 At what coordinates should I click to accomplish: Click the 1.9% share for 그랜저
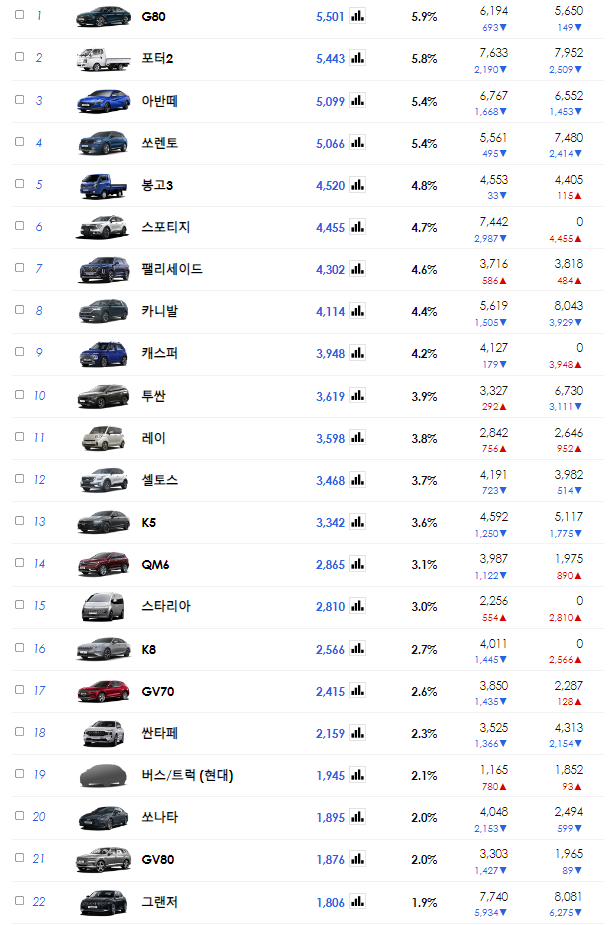pyautogui.click(x=424, y=903)
